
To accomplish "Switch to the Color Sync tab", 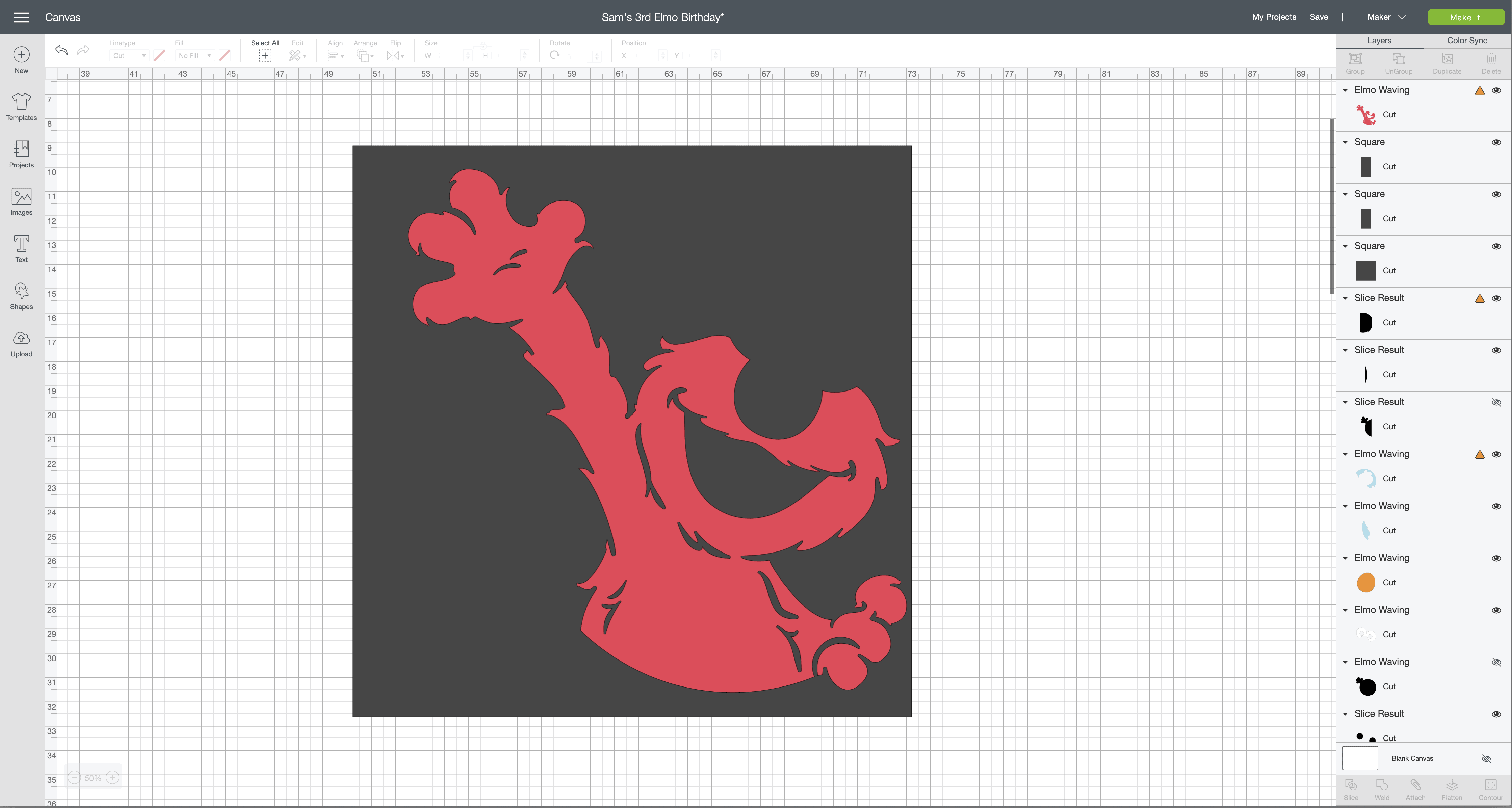I will point(1466,41).
